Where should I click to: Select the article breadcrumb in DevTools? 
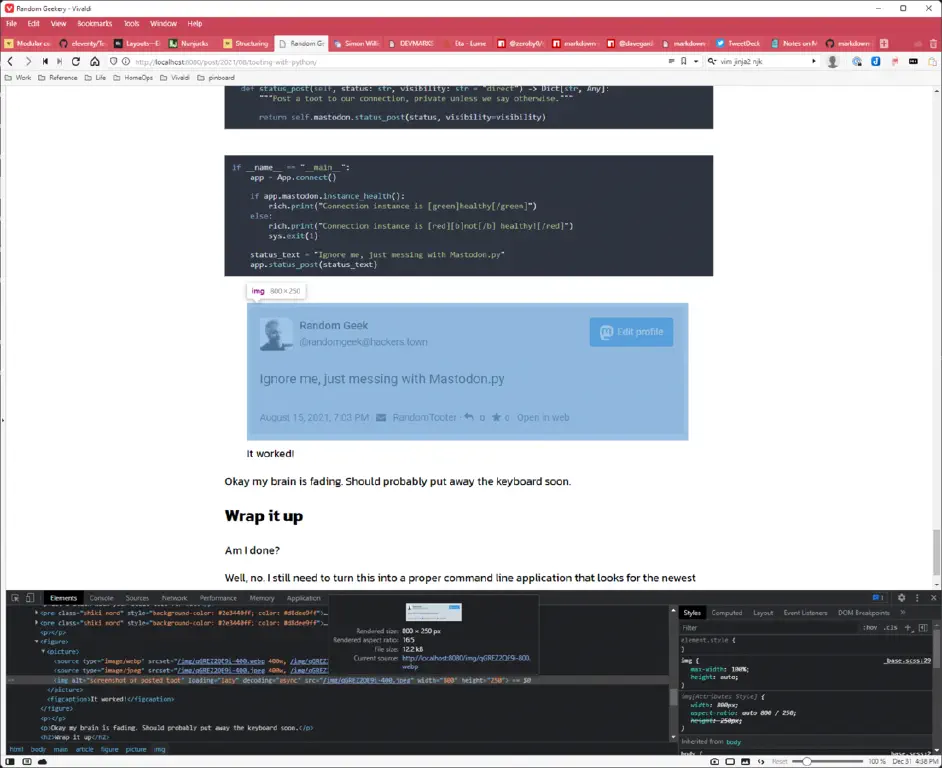pyautogui.click(x=85, y=749)
